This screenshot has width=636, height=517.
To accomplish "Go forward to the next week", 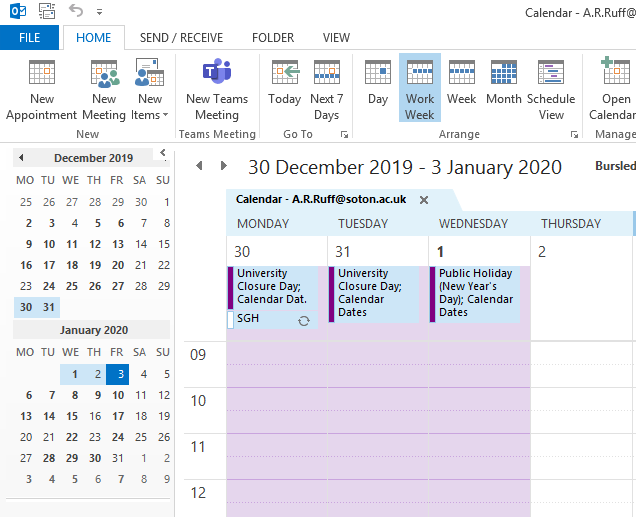I will coord(223,166).
